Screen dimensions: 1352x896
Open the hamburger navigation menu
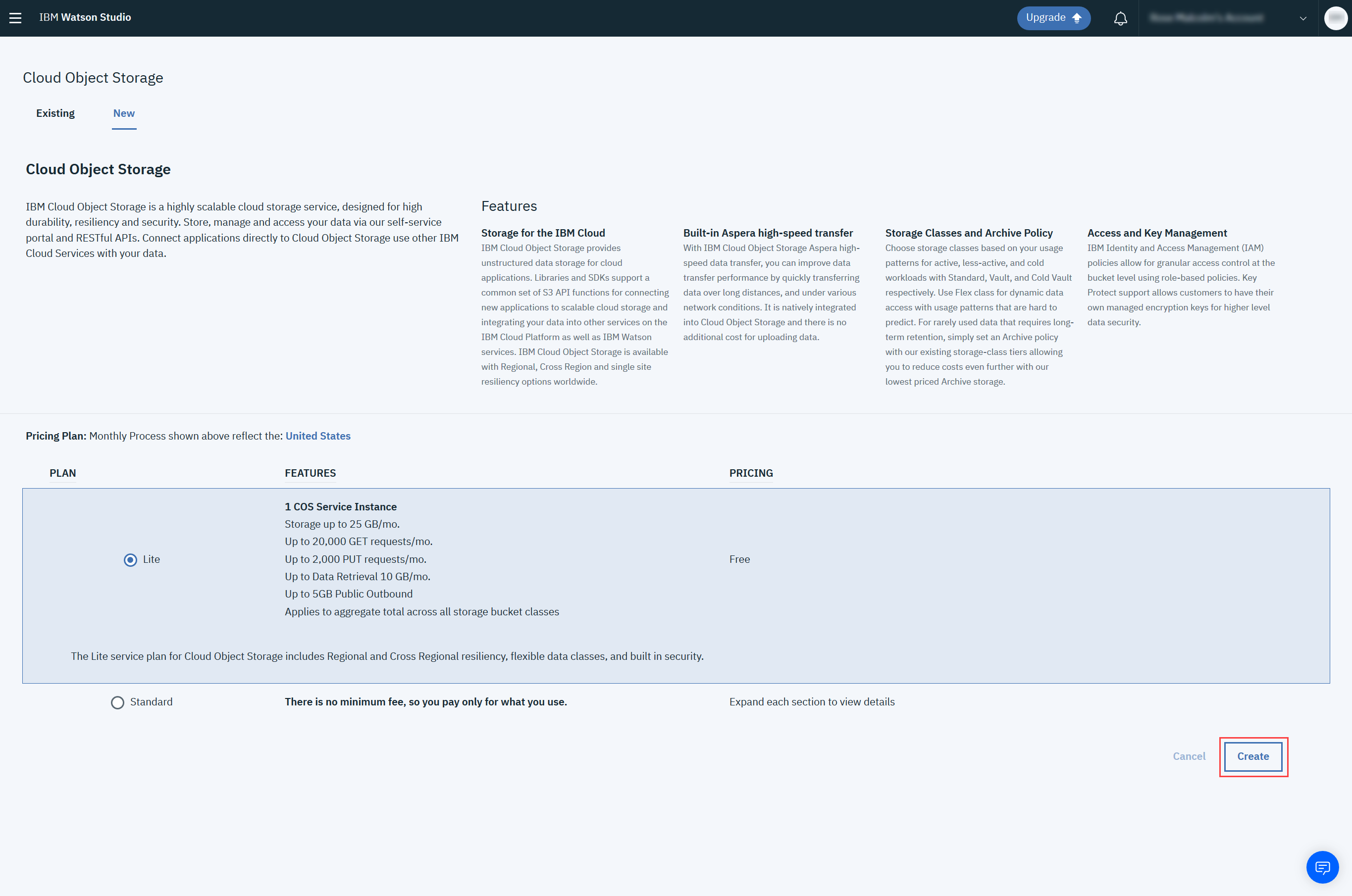tap(15, 18)
